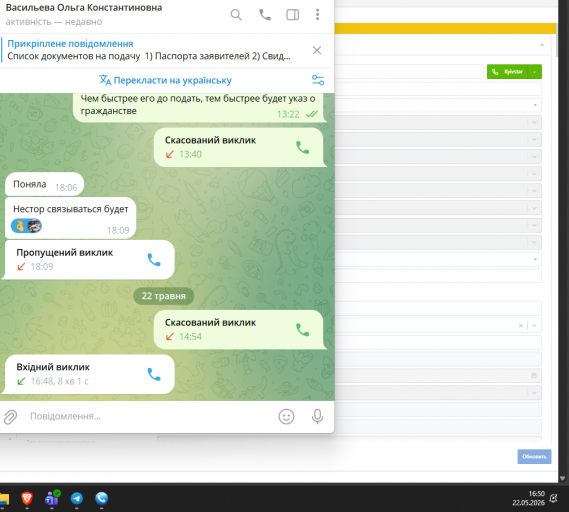The height and width of the screenshot is (512, 569).
Task: Click the green Kyivstar call button
Action: click(x=507, y=71)
